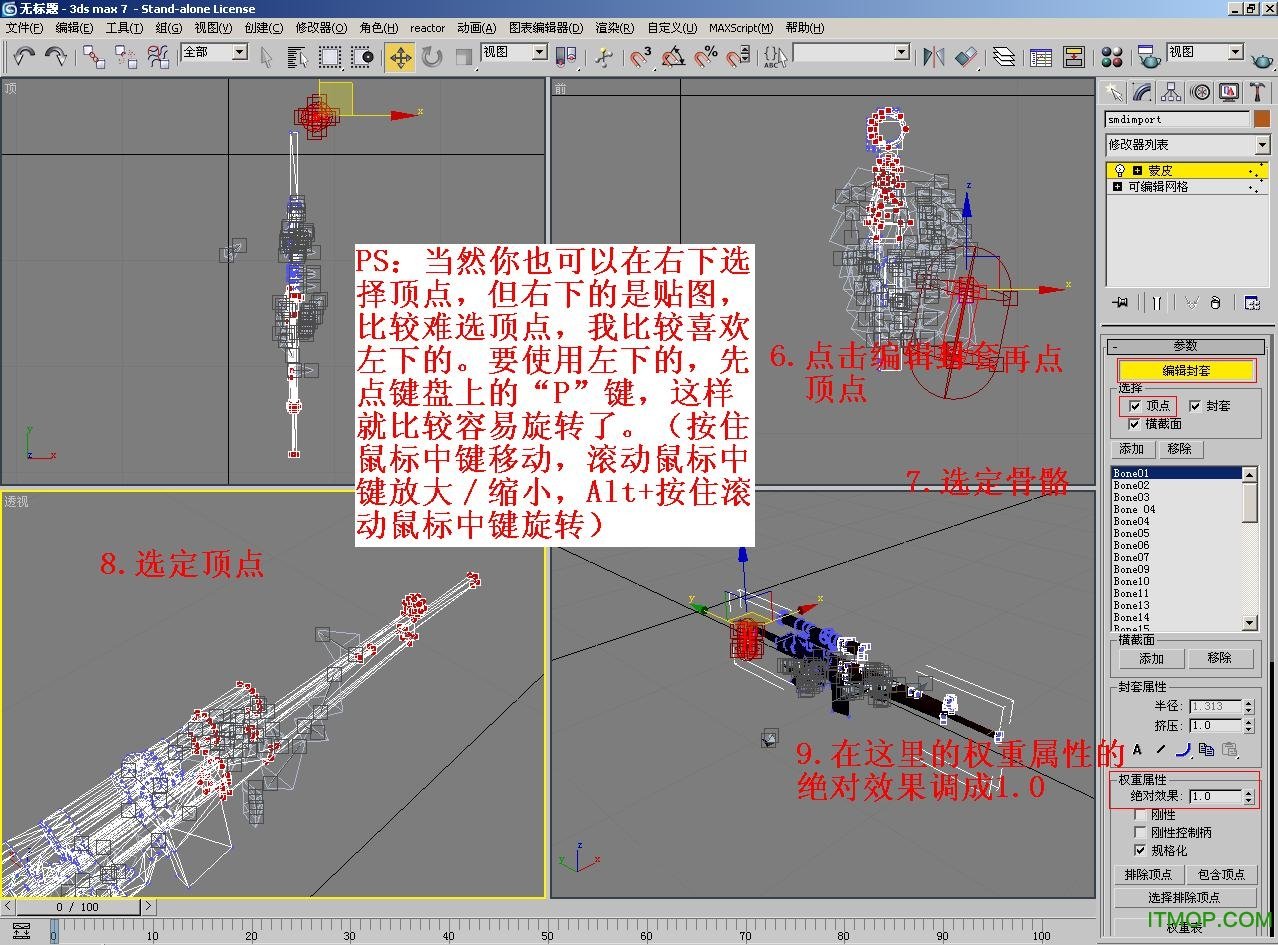Viewport: 1278px width, 945px height.
Task: Open the Layer Manager icon
Action: 1003,57
